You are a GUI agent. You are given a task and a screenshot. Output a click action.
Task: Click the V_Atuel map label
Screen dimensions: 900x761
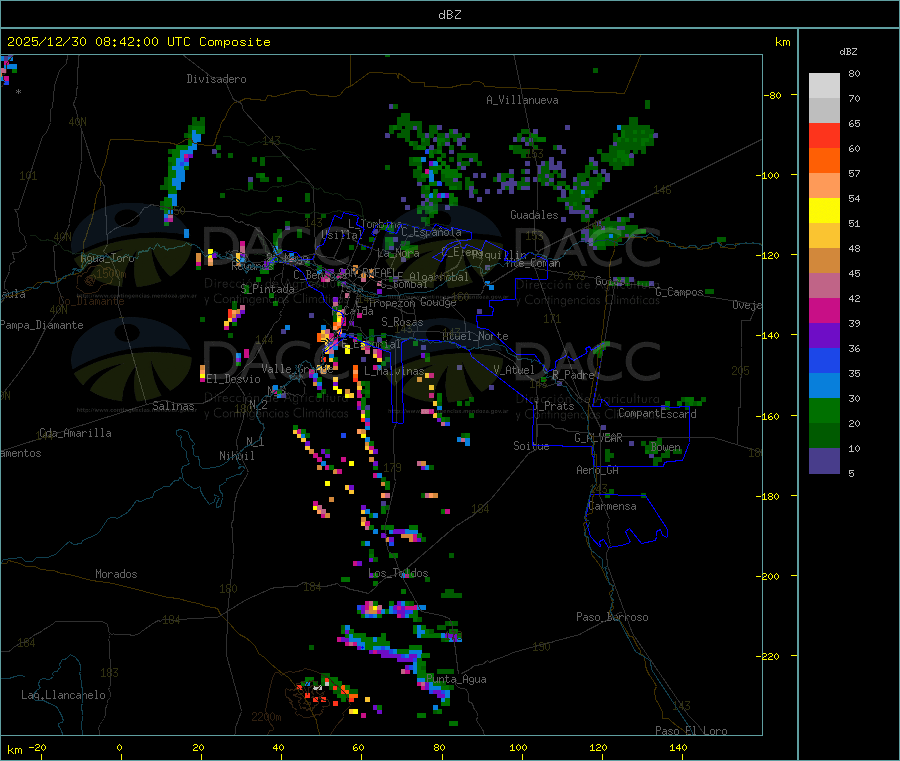pos(514,370)
